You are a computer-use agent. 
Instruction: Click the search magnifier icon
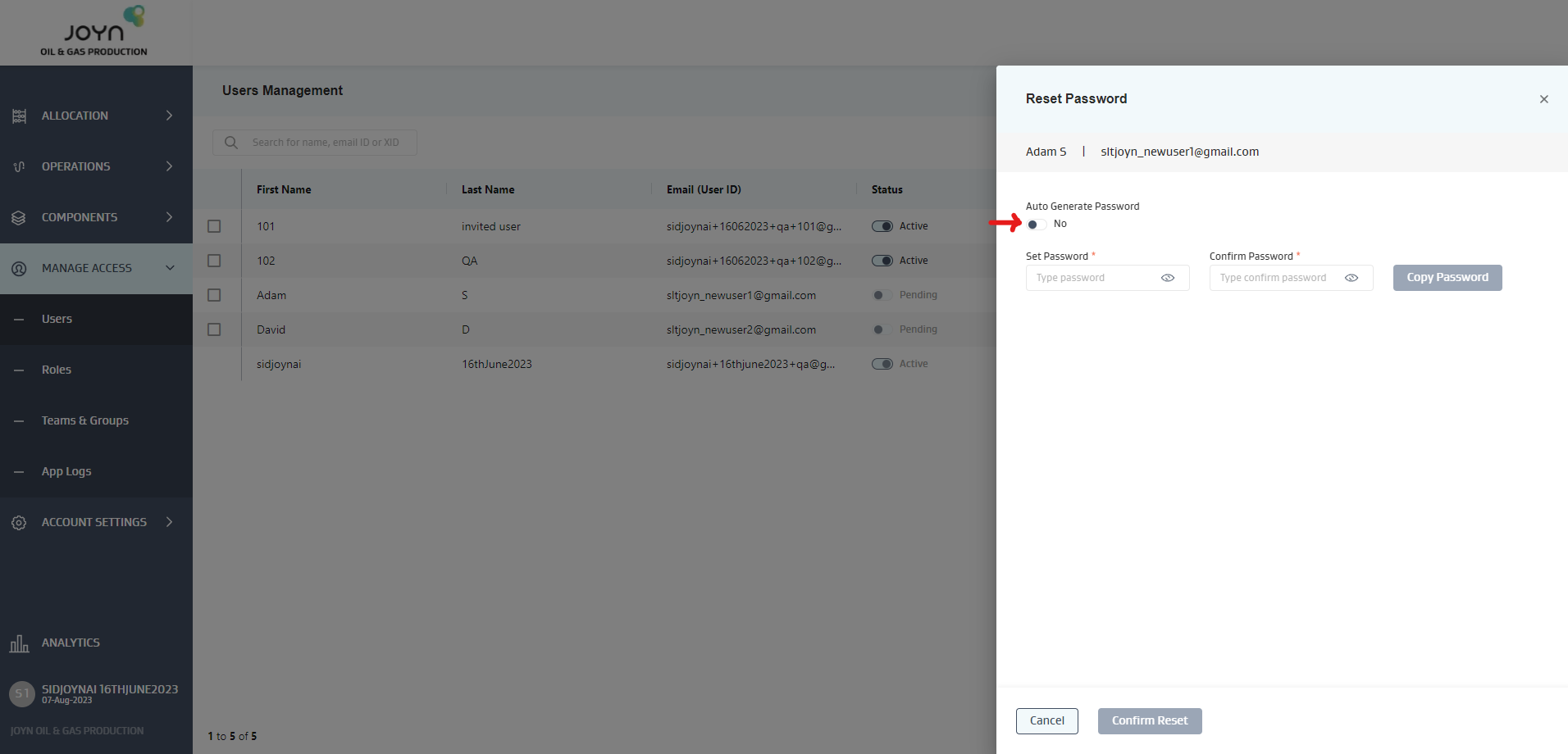coord(231,143)
